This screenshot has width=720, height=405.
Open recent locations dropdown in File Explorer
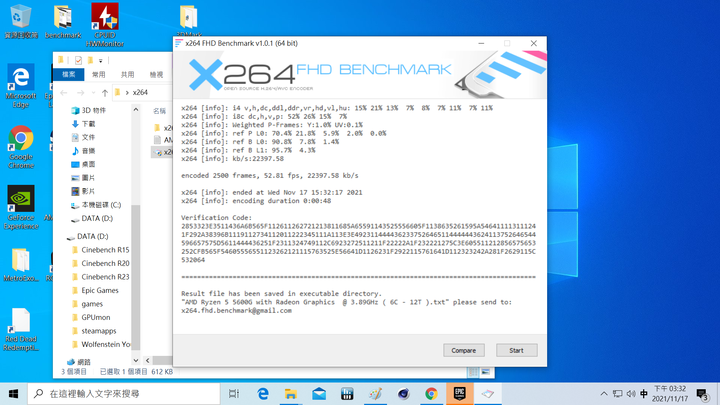94,93
